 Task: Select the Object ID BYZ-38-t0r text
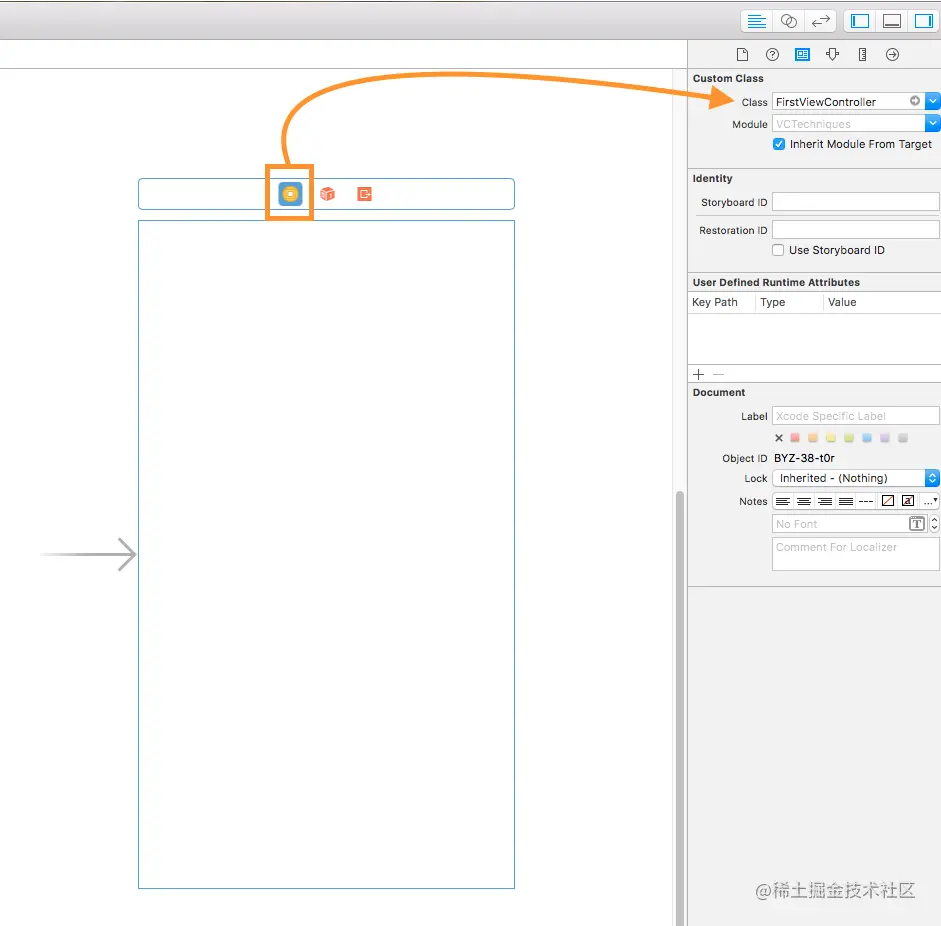click(804, 458)
